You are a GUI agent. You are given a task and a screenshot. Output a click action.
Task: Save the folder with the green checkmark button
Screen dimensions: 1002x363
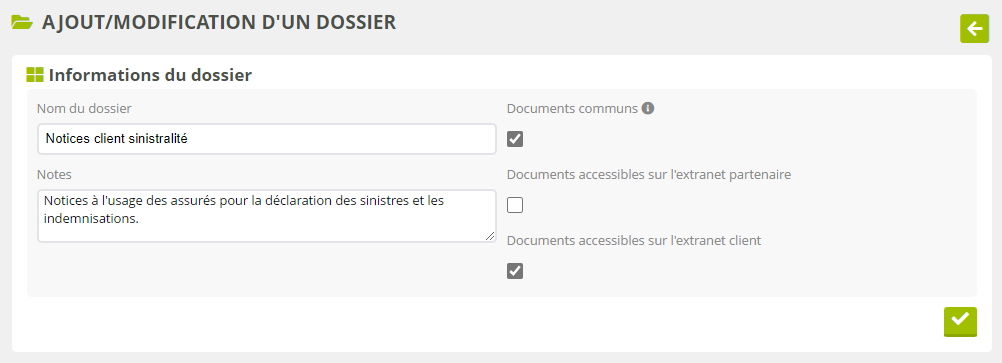click(960, 321)
